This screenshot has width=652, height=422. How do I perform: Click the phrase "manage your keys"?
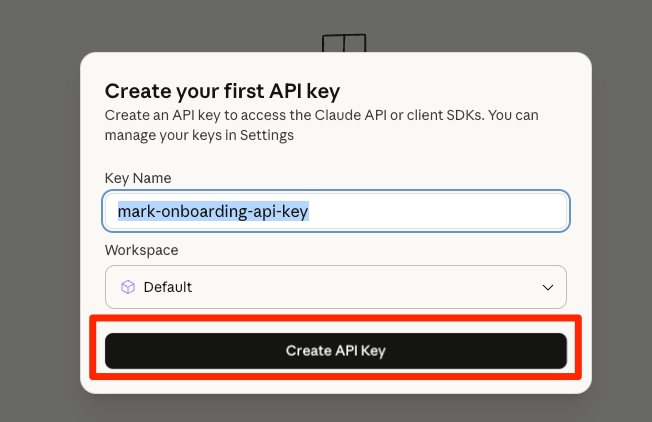pos(151,135)
